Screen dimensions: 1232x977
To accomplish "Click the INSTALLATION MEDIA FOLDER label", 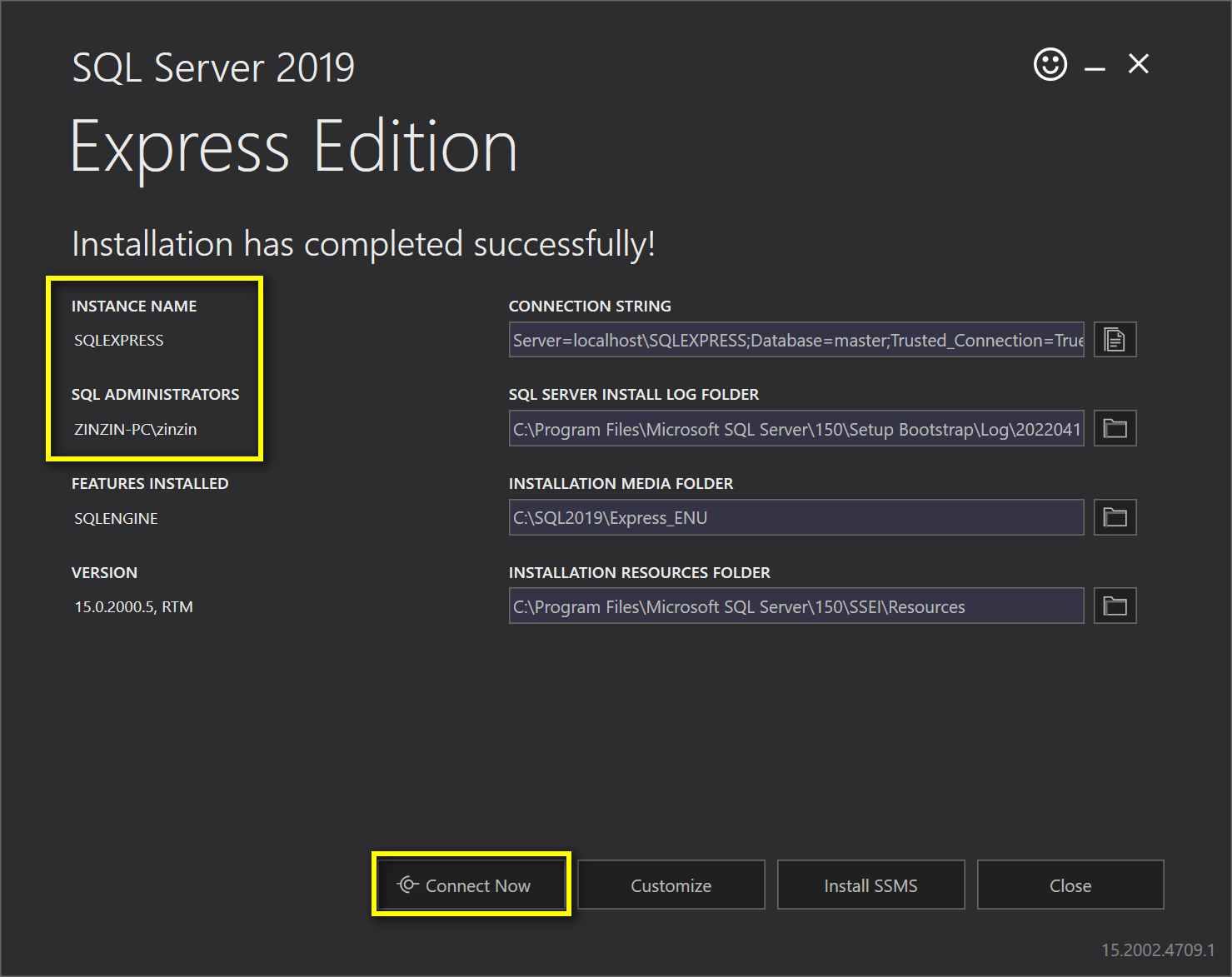I will 621,484.
